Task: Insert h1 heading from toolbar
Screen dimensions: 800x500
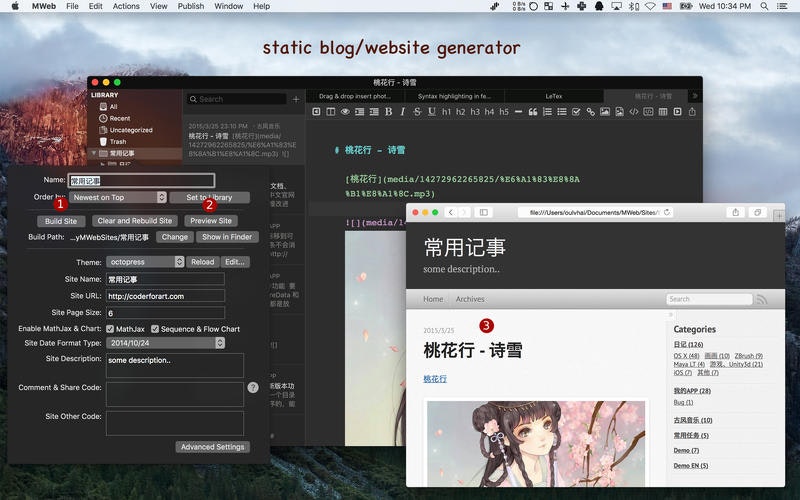Action: (x=446, y=112)
